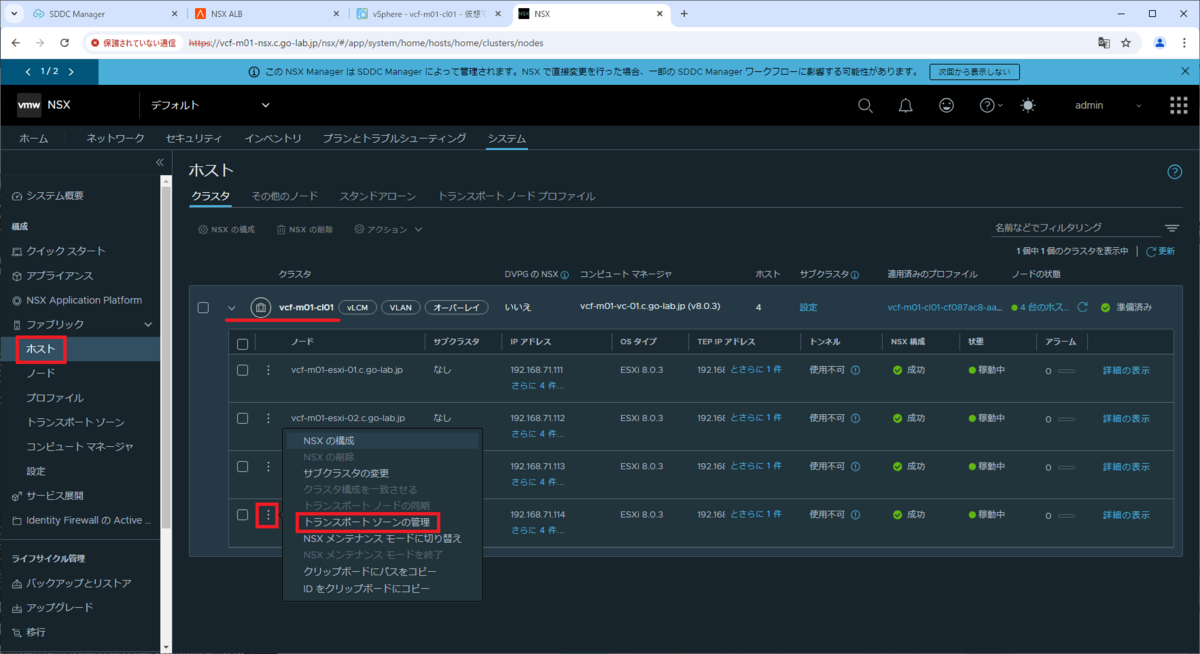This screenshot has width=1200, height=654.
Task: Select all nodes via header checkbox
Action: 242,343
